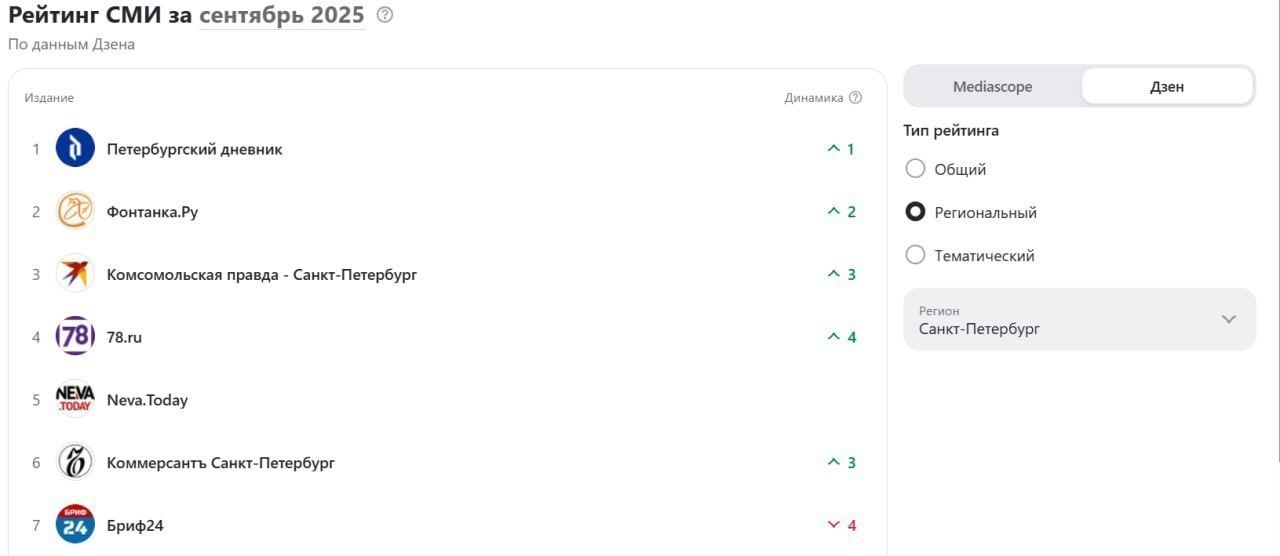Click the Коммерсантъ Санкт-Петербург logo icon
This screenshot has width=1280, height=556.
pos(75,462)
